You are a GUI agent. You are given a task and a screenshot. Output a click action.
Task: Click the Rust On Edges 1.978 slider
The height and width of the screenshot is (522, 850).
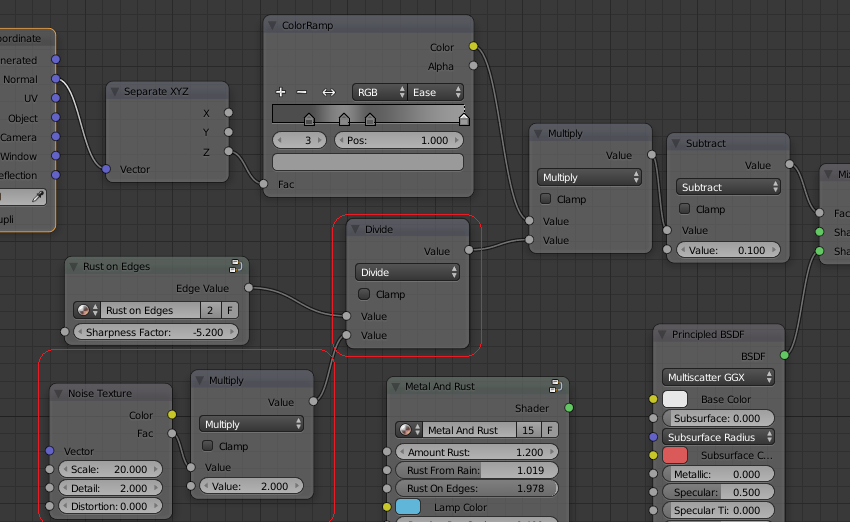(x=477, y=488)
